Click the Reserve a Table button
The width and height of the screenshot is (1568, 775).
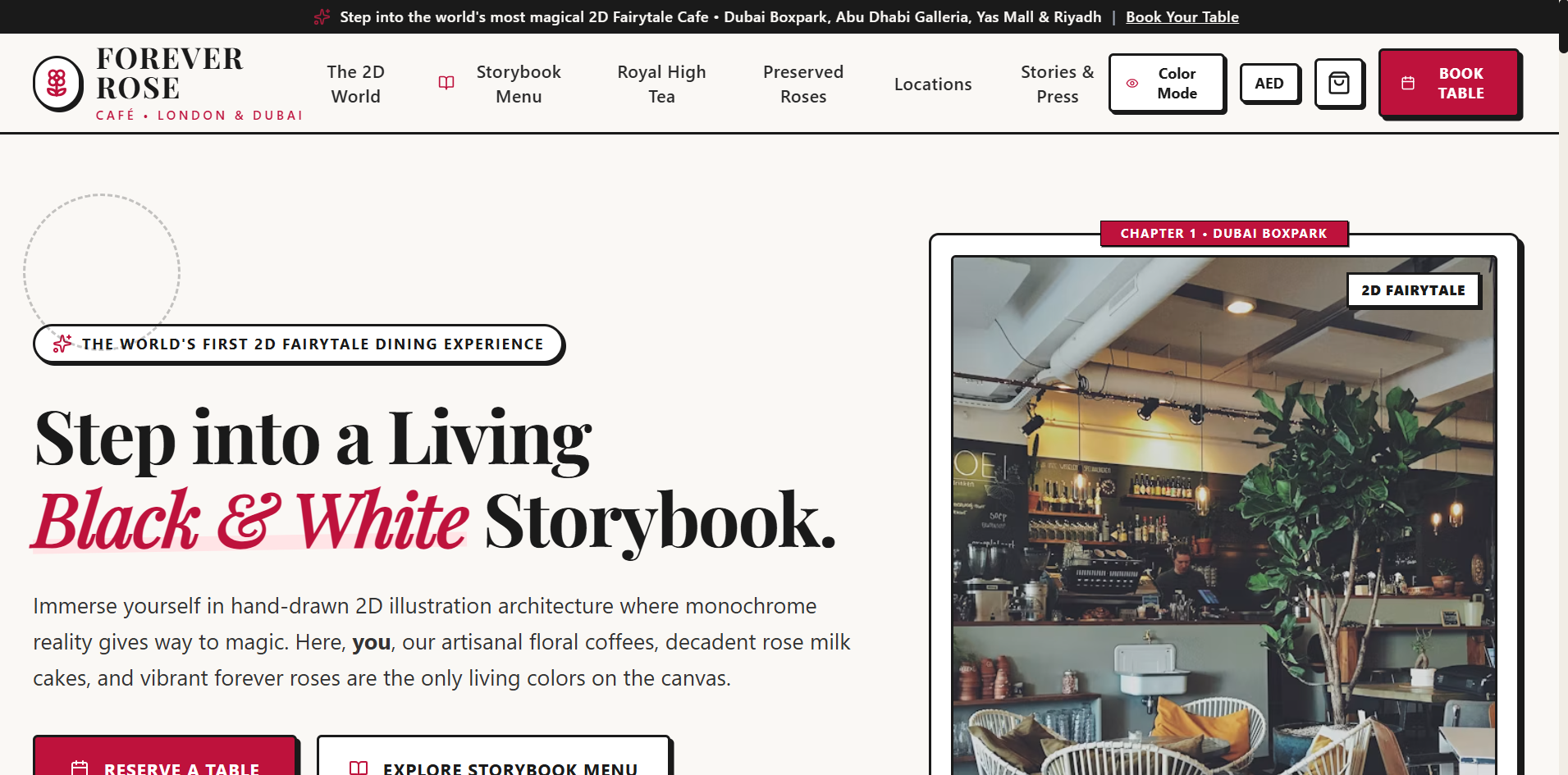pos(164,756)
